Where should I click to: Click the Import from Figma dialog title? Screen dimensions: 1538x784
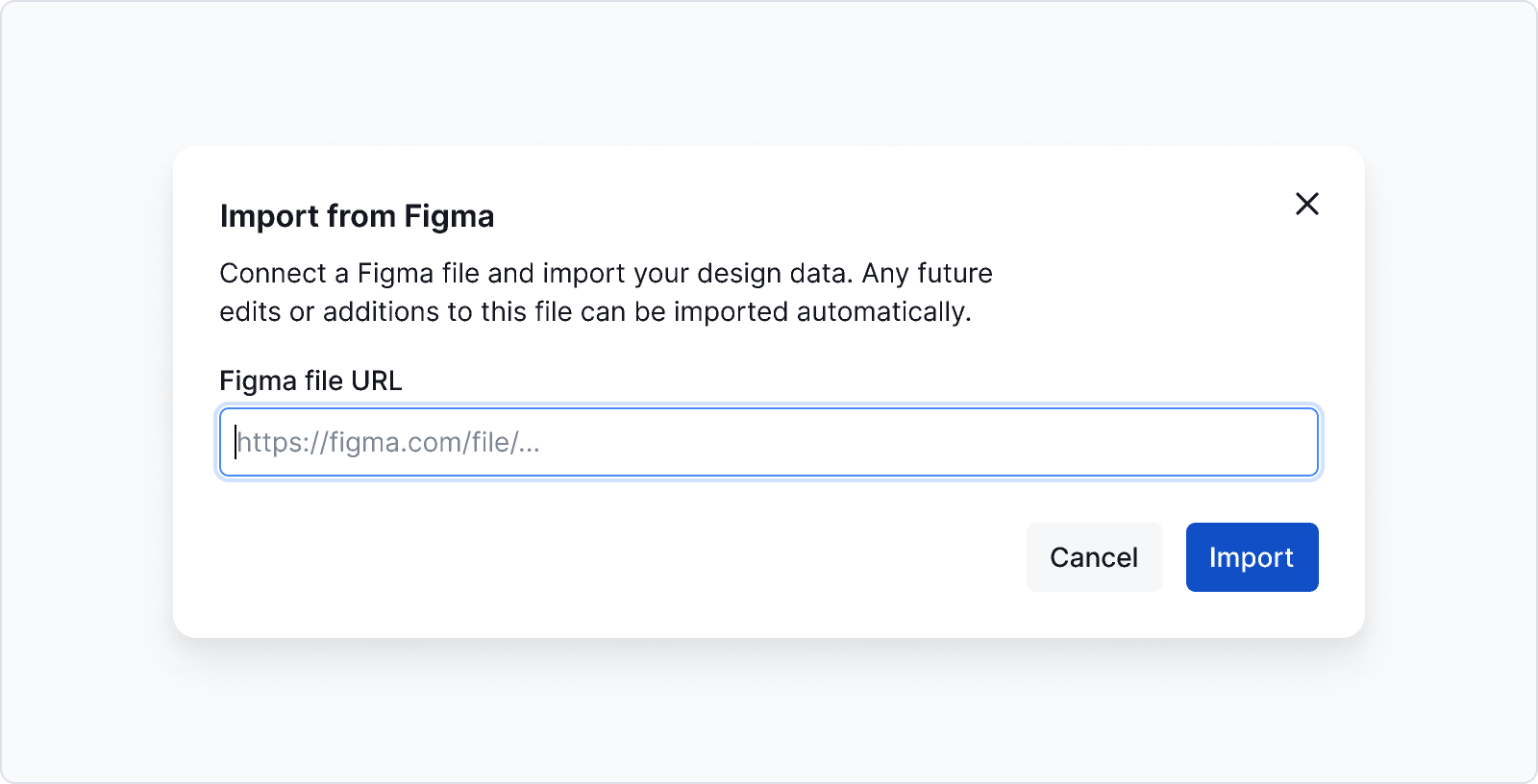coord(357,215)
